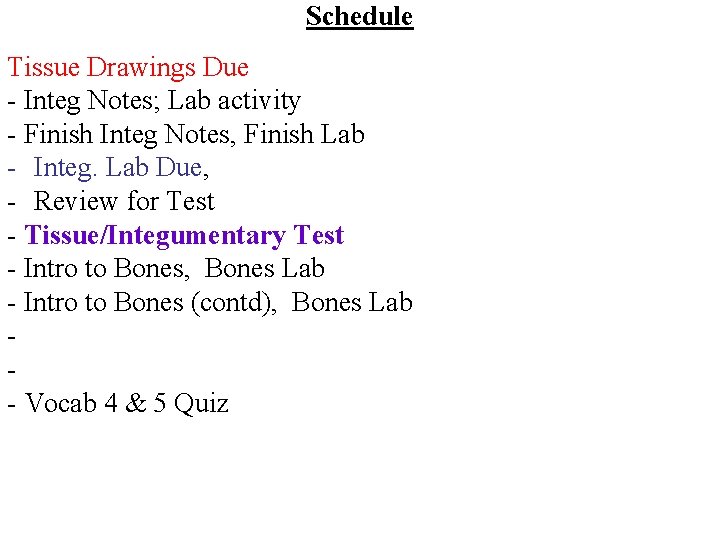
Task: Click the Integ Notes; Lab activity line
Action: (154, 101)
